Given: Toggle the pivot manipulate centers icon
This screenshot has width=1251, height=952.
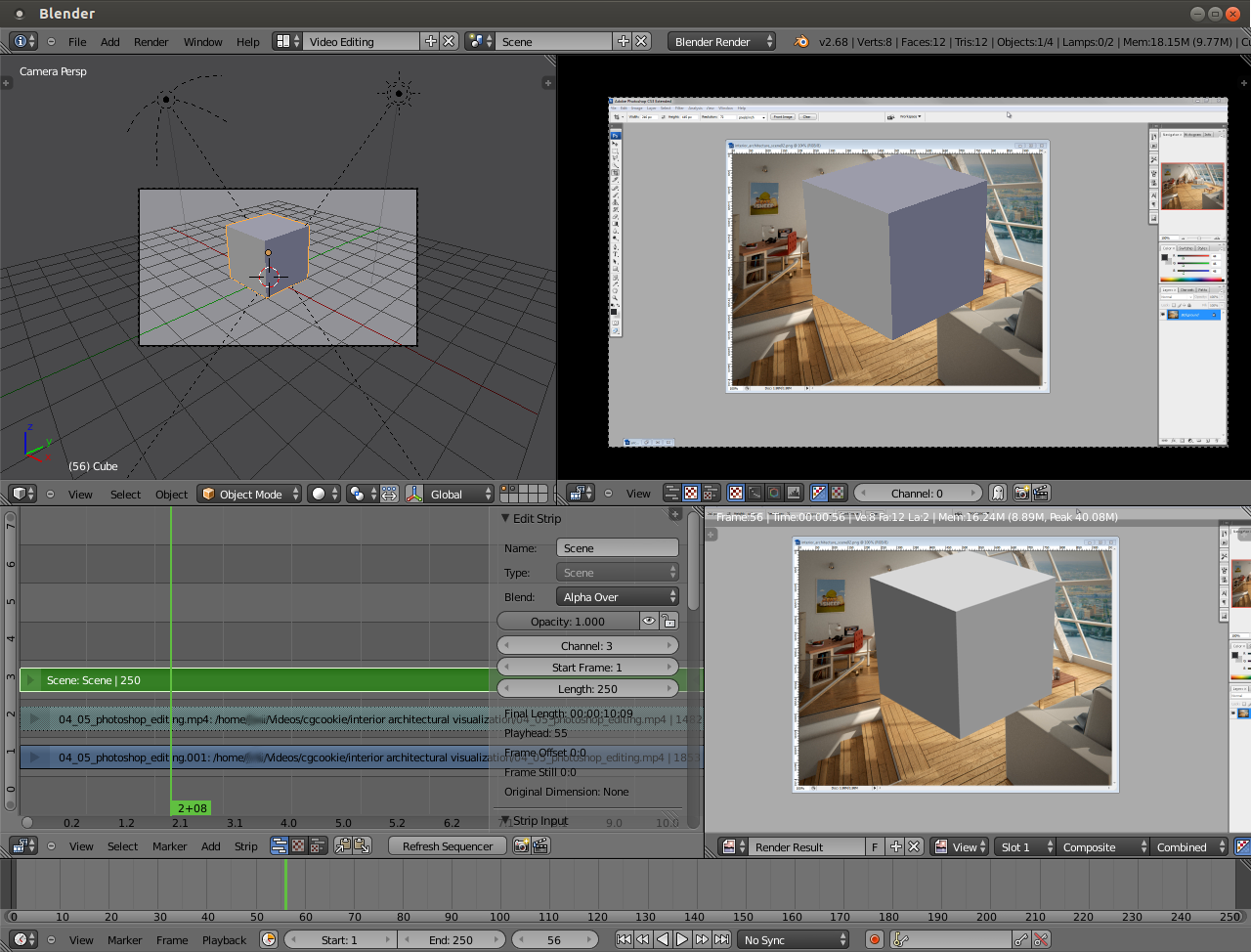Looking at the screenshot, I should pyautogui.click(x=389, y=494).
